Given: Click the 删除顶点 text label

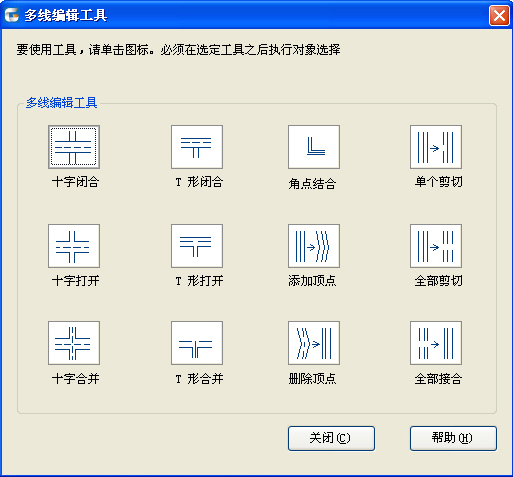Looking at the screenshot, I should 312,379.
